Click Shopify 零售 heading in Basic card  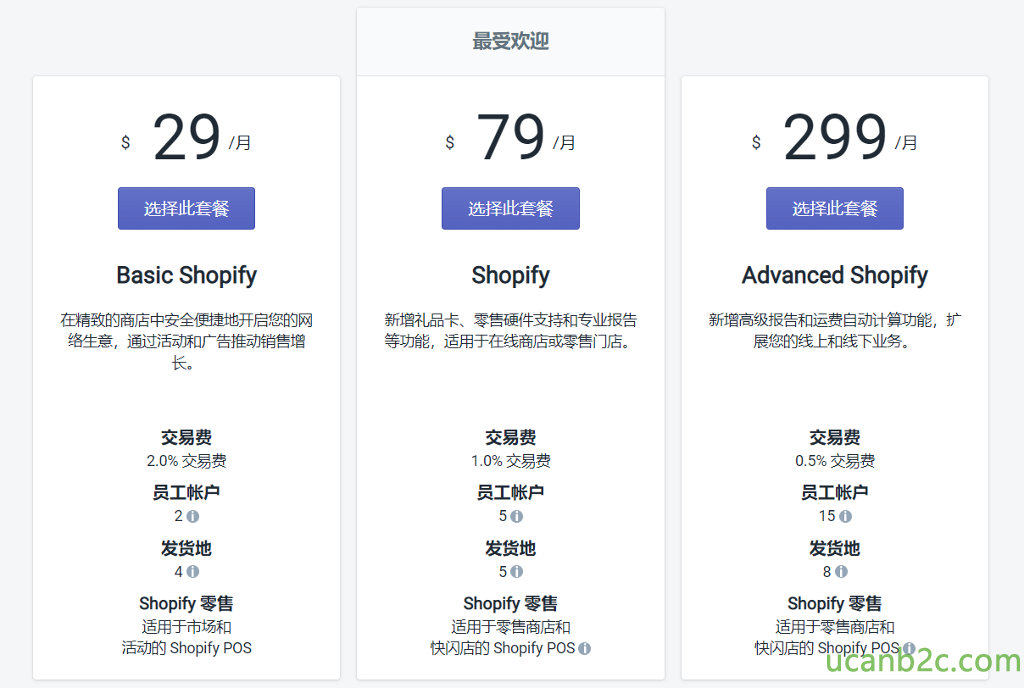[186, 603]
